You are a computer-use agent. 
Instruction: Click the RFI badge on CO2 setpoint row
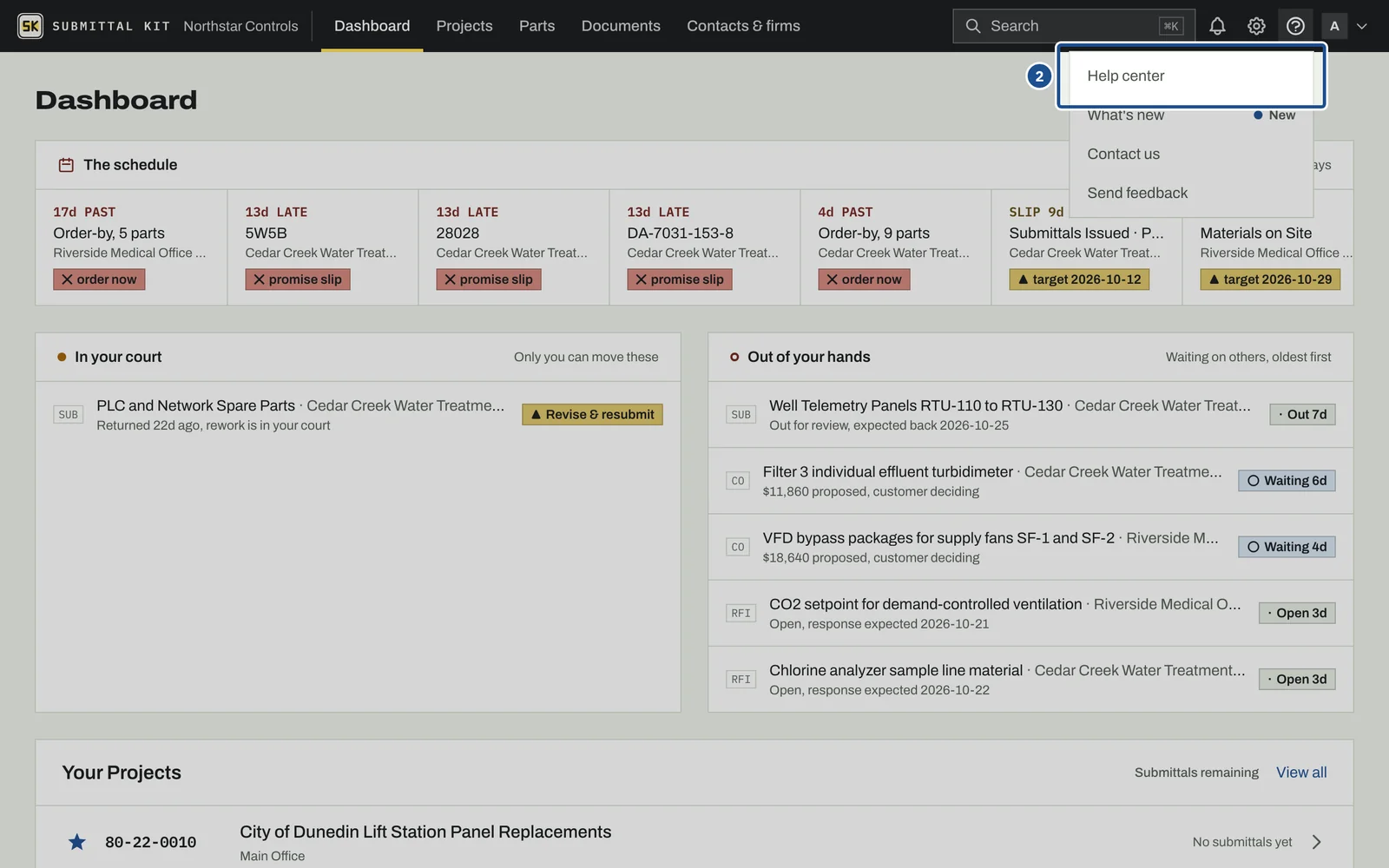click(741, 614)
